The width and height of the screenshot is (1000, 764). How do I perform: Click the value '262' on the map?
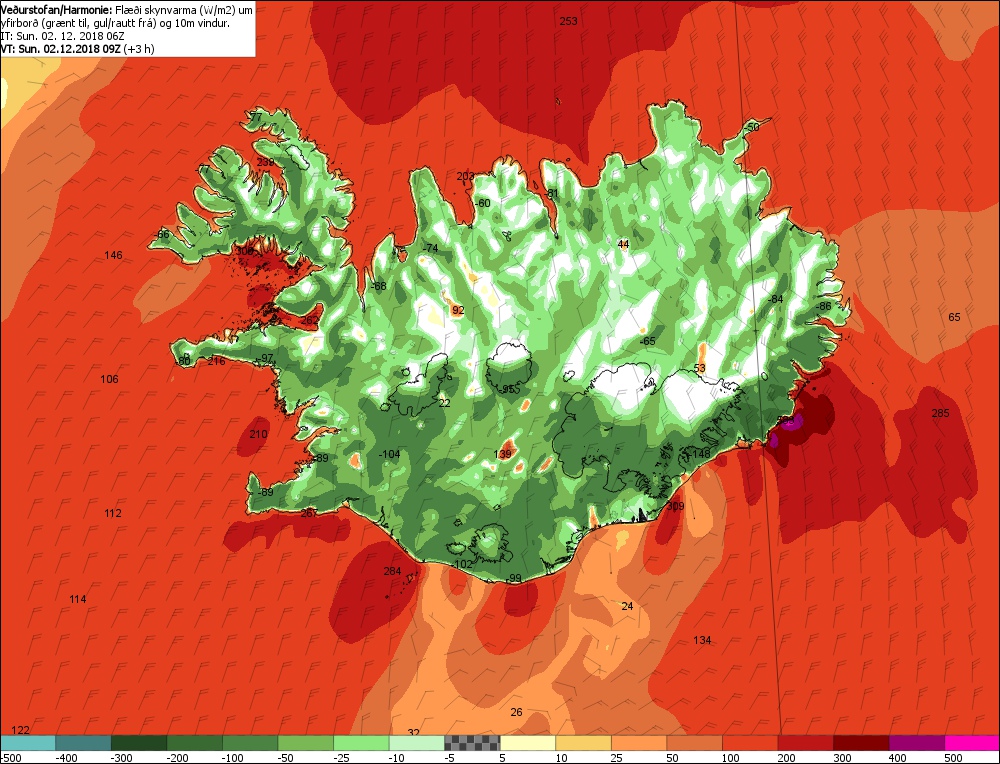310,320
